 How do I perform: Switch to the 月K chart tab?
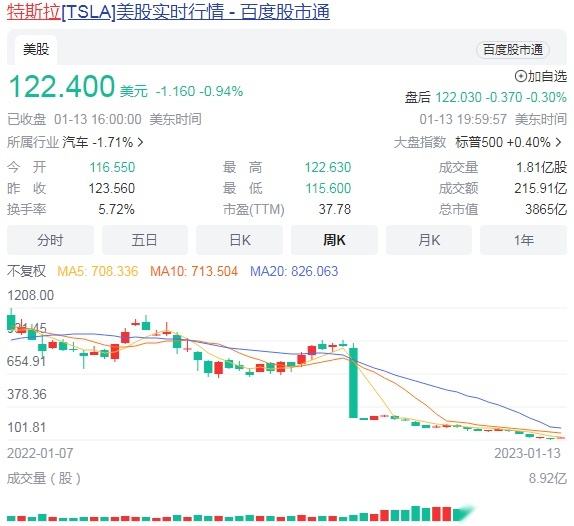point(429,240)
